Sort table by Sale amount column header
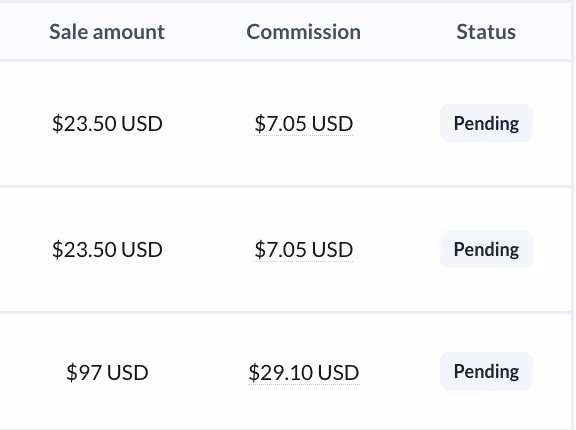Image resolution: width=576 pixels, height=430 pixels. coord(107,32)
